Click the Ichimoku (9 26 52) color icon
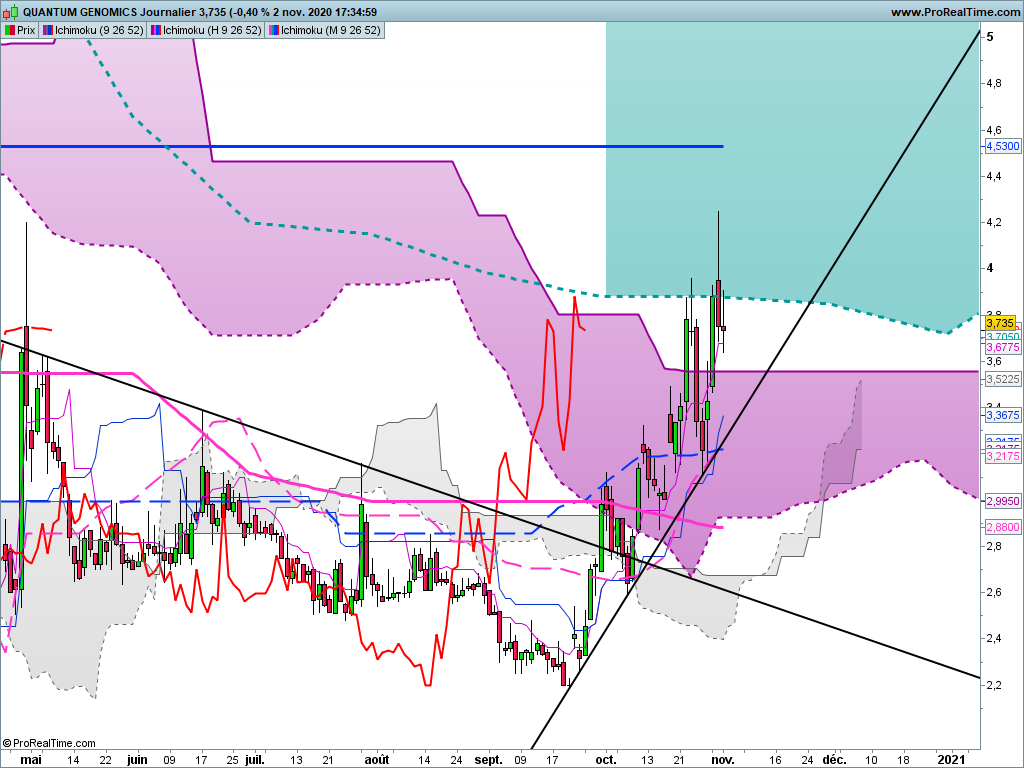The image size is (1024, 768). (48, 30)
